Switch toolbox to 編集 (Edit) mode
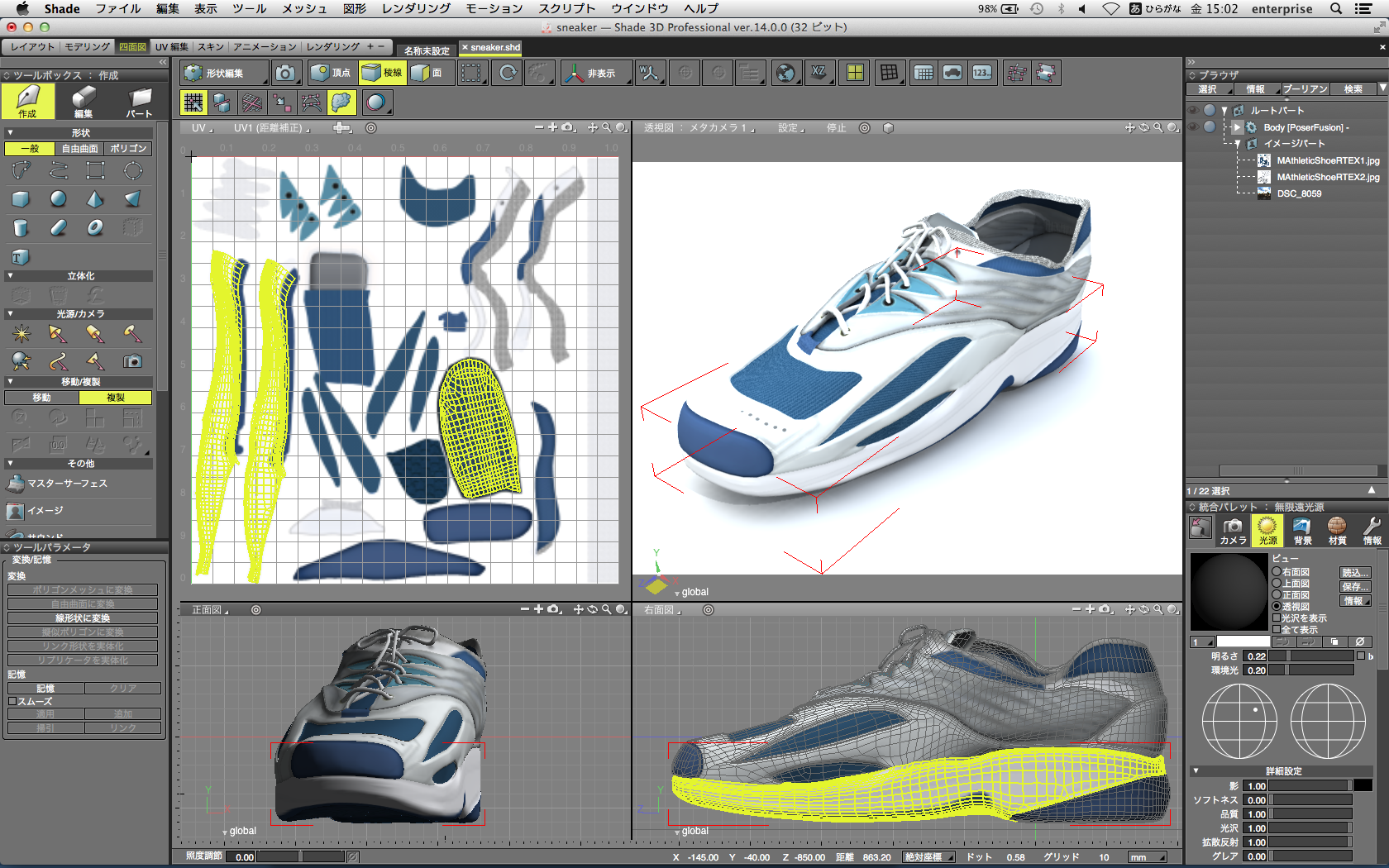The width and height of the screenshot is (1389, 868). 84,101
